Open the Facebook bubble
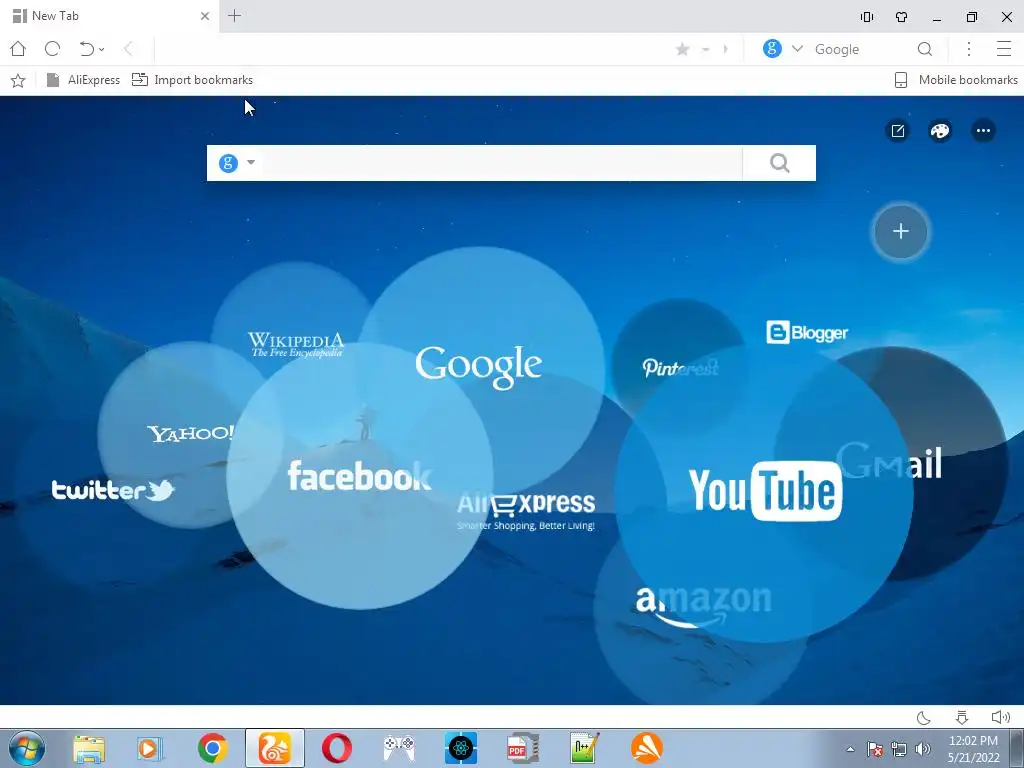 (359, 475)
